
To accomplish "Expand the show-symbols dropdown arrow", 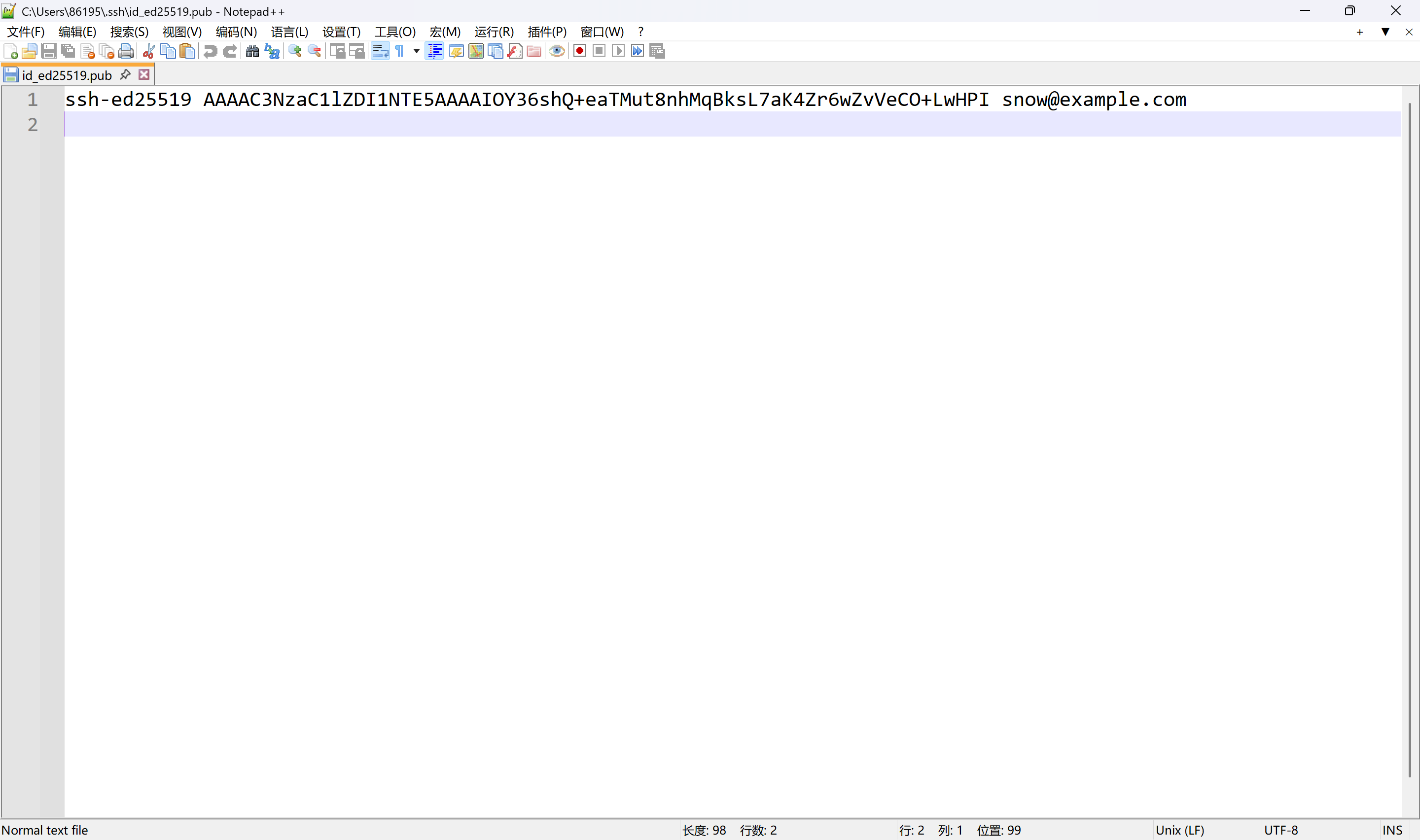I will tap(417, 51).
